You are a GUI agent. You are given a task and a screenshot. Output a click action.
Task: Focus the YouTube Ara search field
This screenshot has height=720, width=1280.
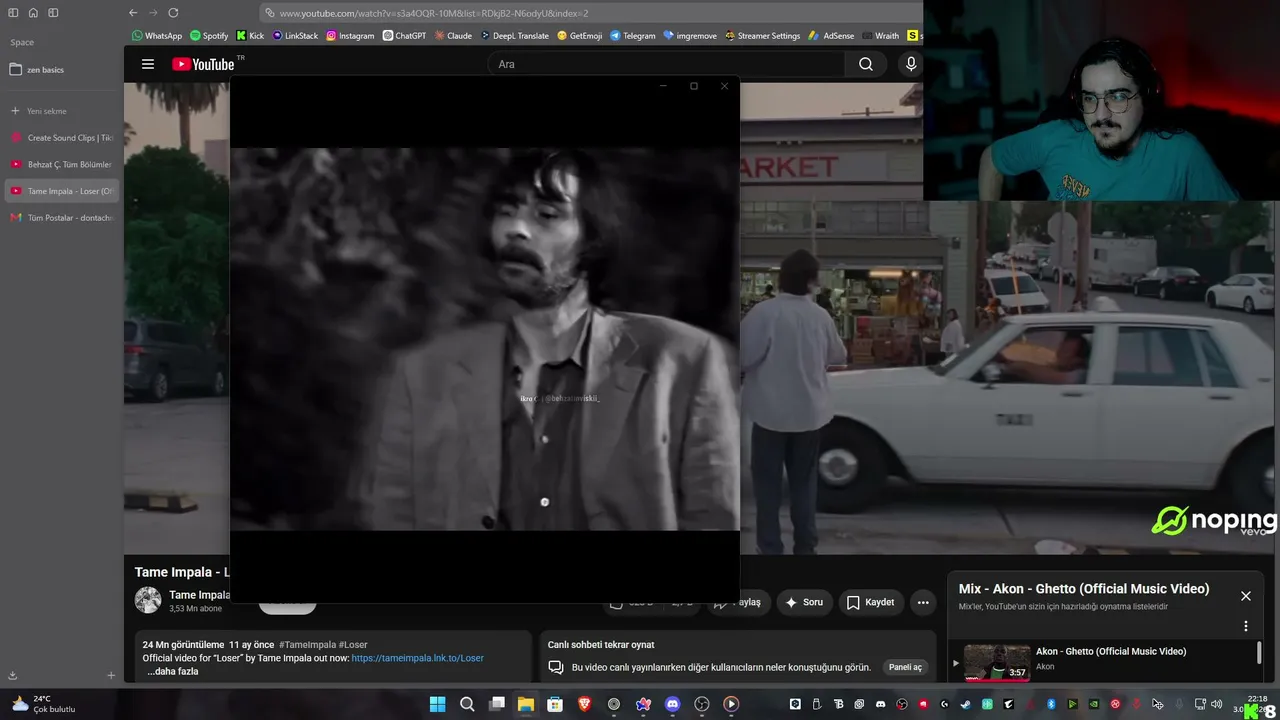click(x=667, y=64)
